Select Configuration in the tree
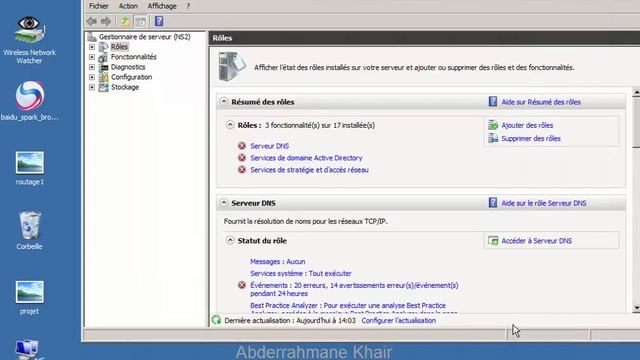 [131, 77]
